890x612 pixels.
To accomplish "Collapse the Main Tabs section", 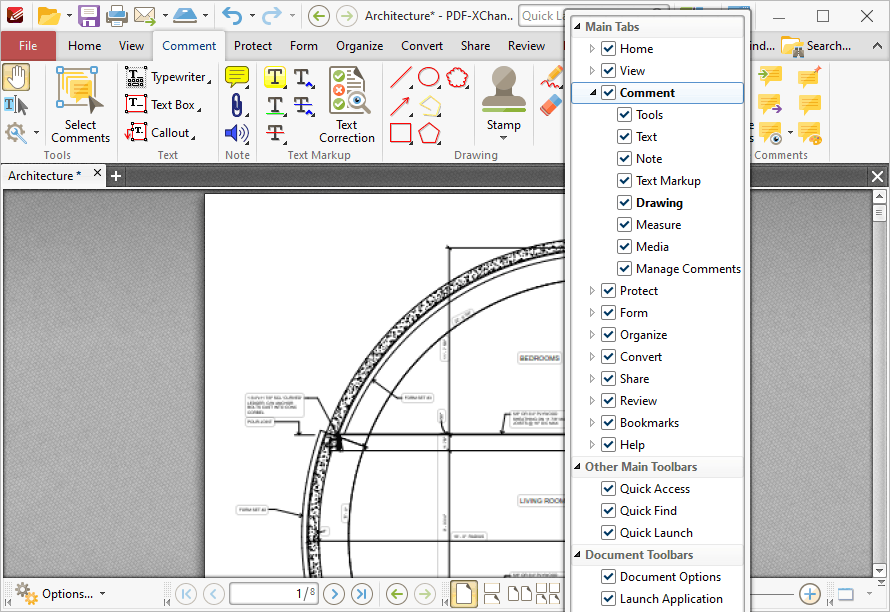I will pos(577,27).
